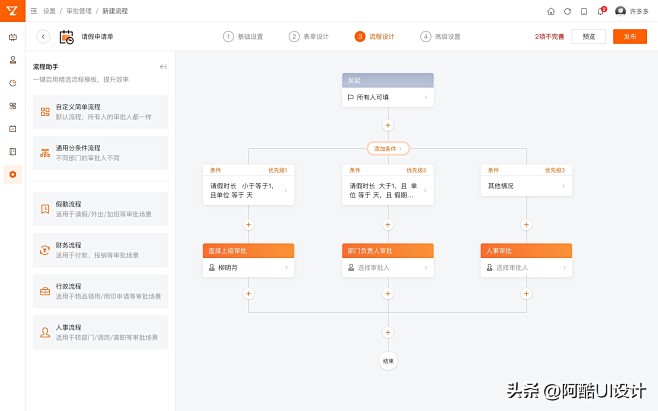Image resolution: width=658 pixels, height=411 pixels.
Task: Select step 3 流程设计
Action: click(374, 37)
